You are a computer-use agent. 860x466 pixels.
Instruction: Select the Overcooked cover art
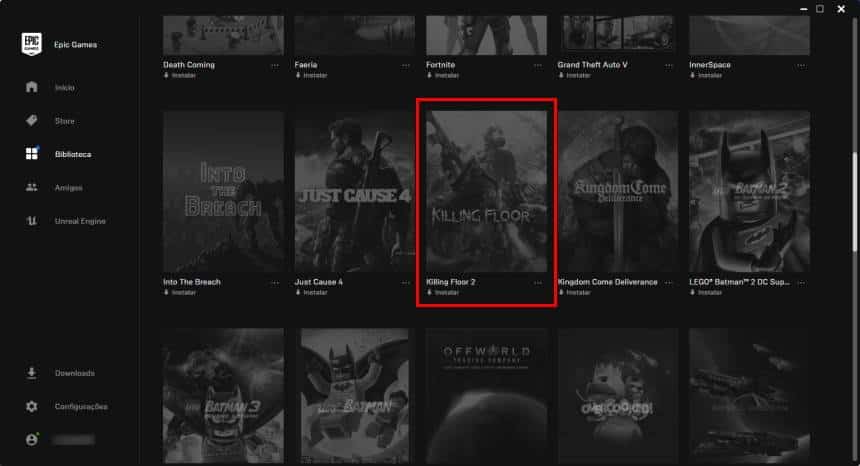click(618, 396)
